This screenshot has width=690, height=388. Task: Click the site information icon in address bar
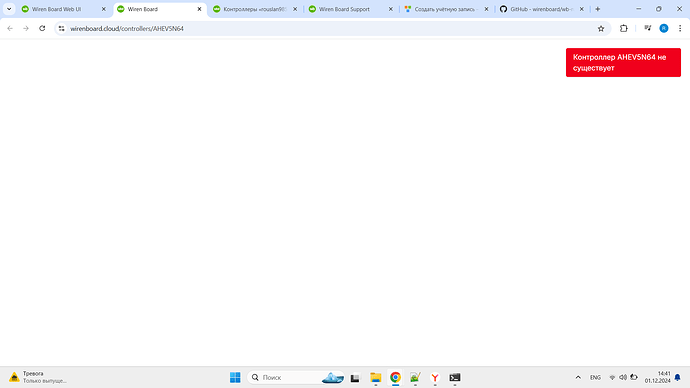coord(62,29)
